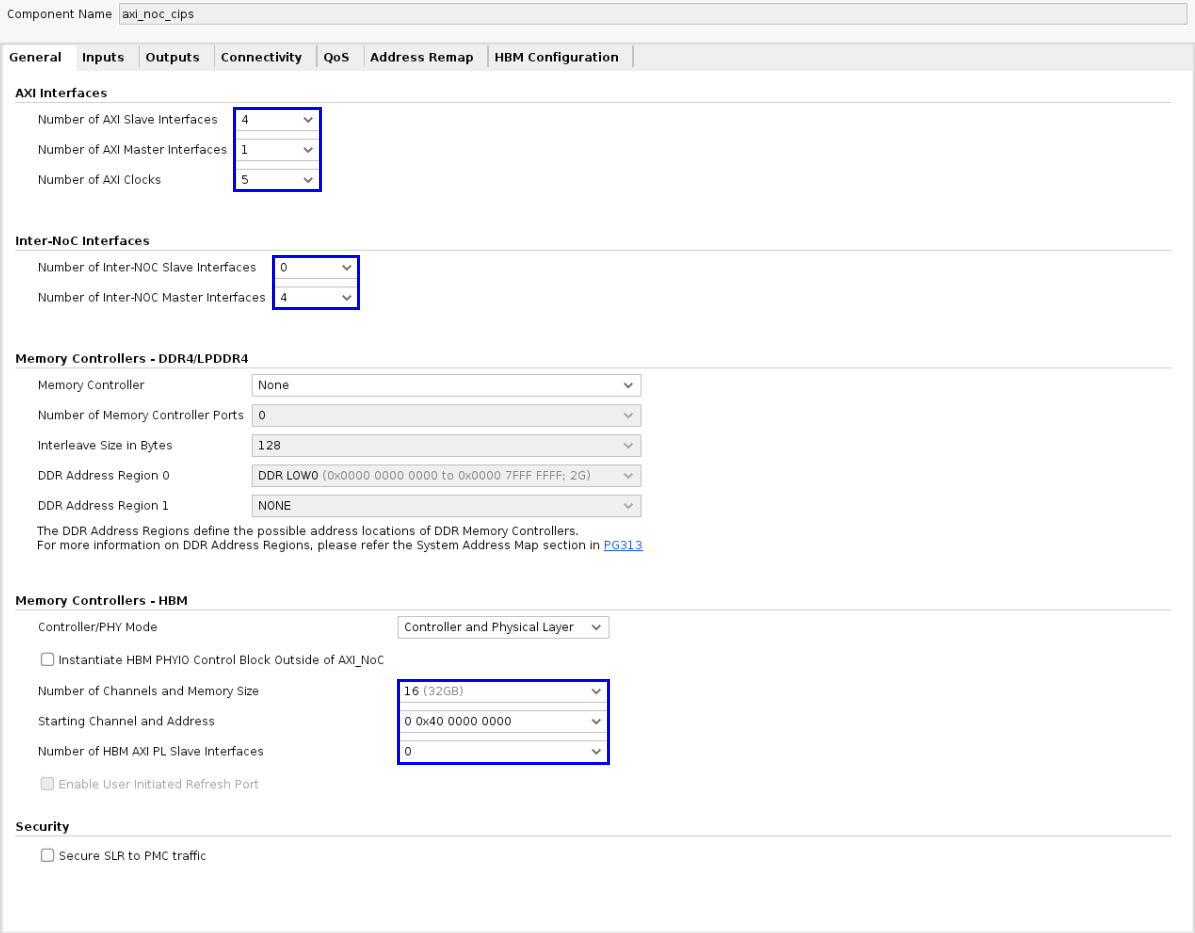Expand Starting Channel and Address dropdown
Viewport: 1195px width, 933px height.
click(x=503, y=722)
